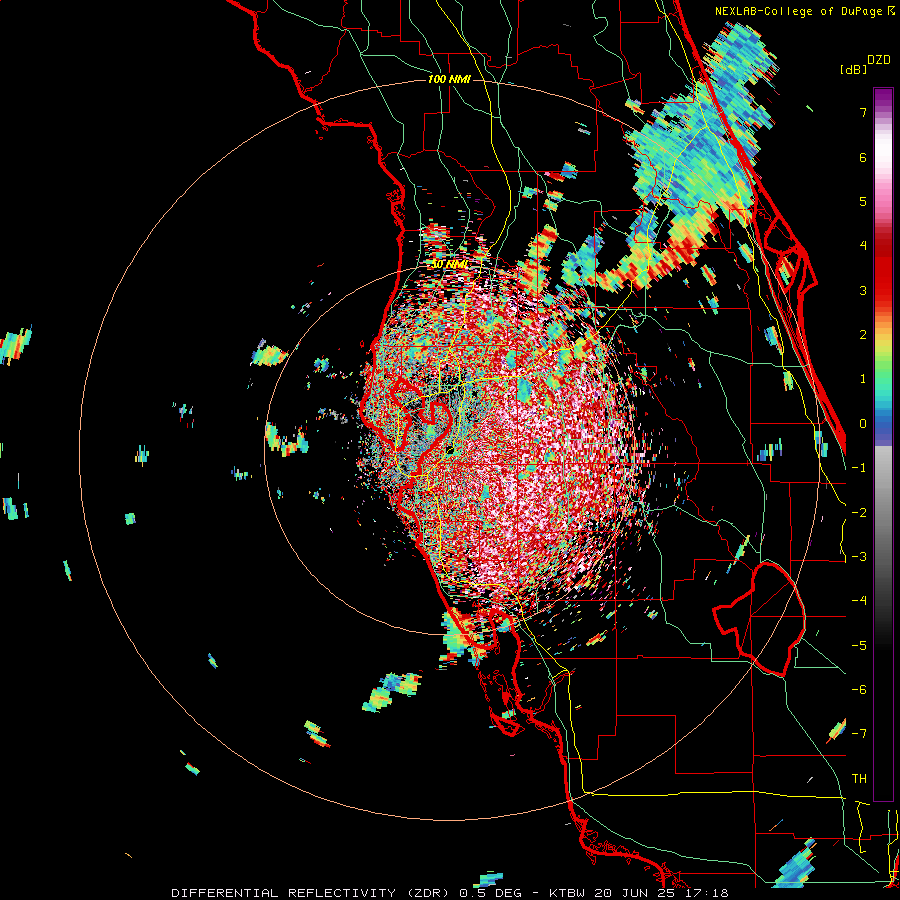The height and width of the screenshot is (900, 900).
Task: Click the Lake Okeechobee outline on the map
Action: 759,619
